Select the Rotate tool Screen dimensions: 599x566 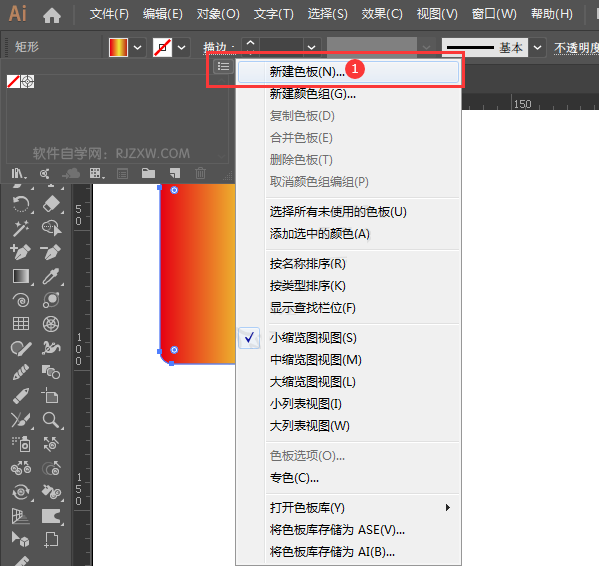pyautogui.click(x=21, y=204)
